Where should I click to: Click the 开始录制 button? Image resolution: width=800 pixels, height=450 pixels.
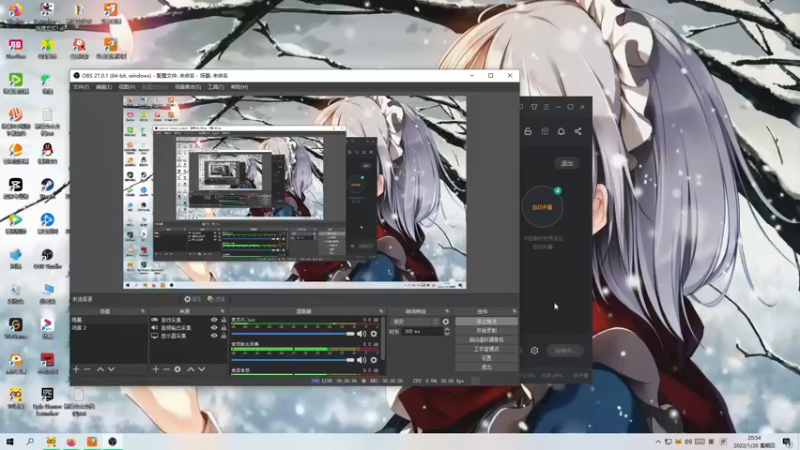click(486, 331)
